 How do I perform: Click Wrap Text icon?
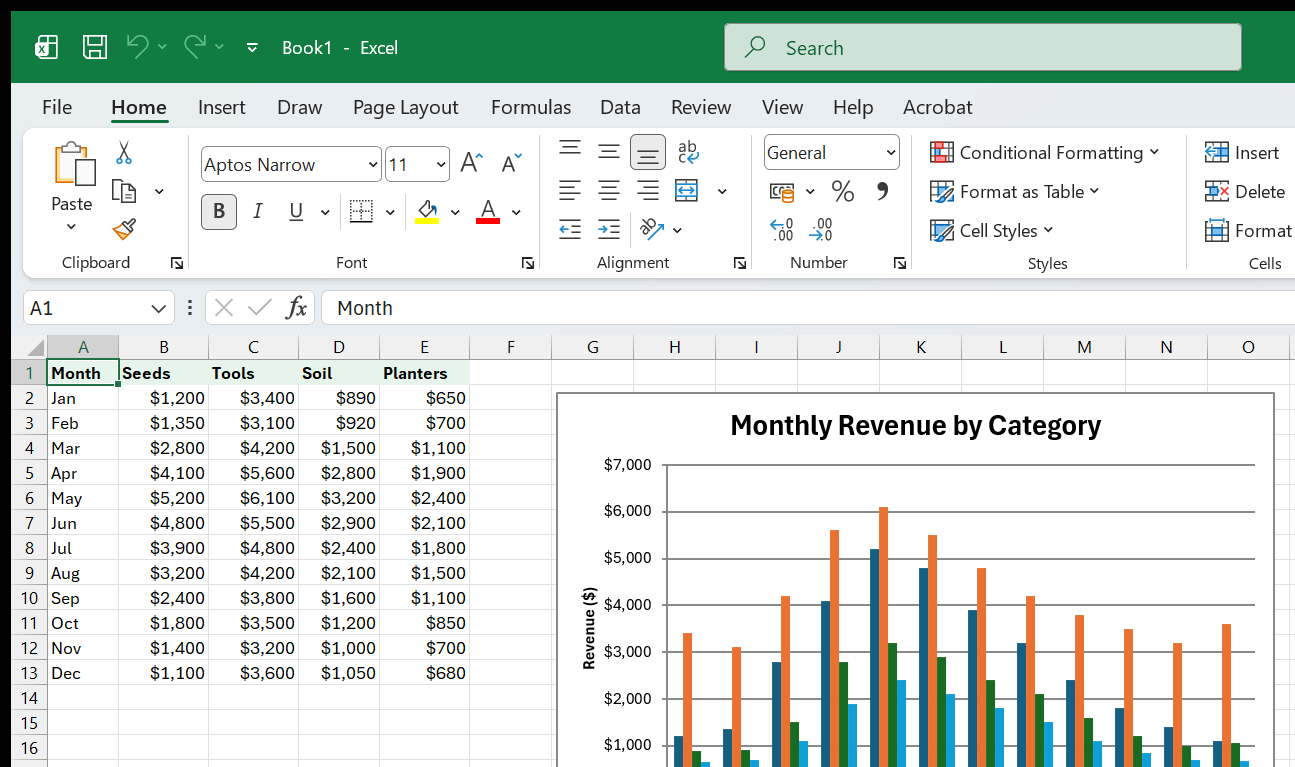pyautogui.click(x=688, y=152)
